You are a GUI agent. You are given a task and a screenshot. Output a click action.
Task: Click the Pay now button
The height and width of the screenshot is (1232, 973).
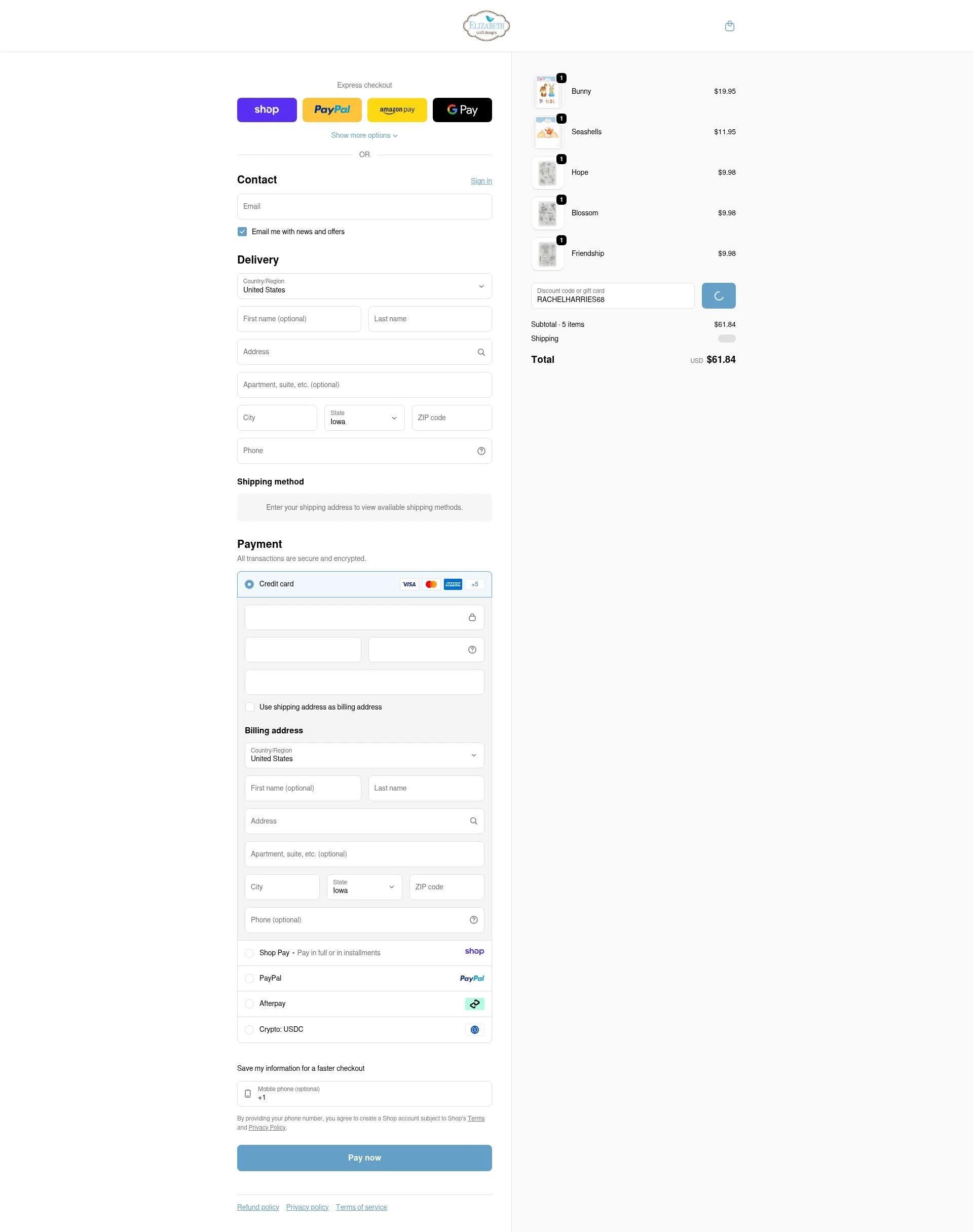click(x=364, y=1158)
